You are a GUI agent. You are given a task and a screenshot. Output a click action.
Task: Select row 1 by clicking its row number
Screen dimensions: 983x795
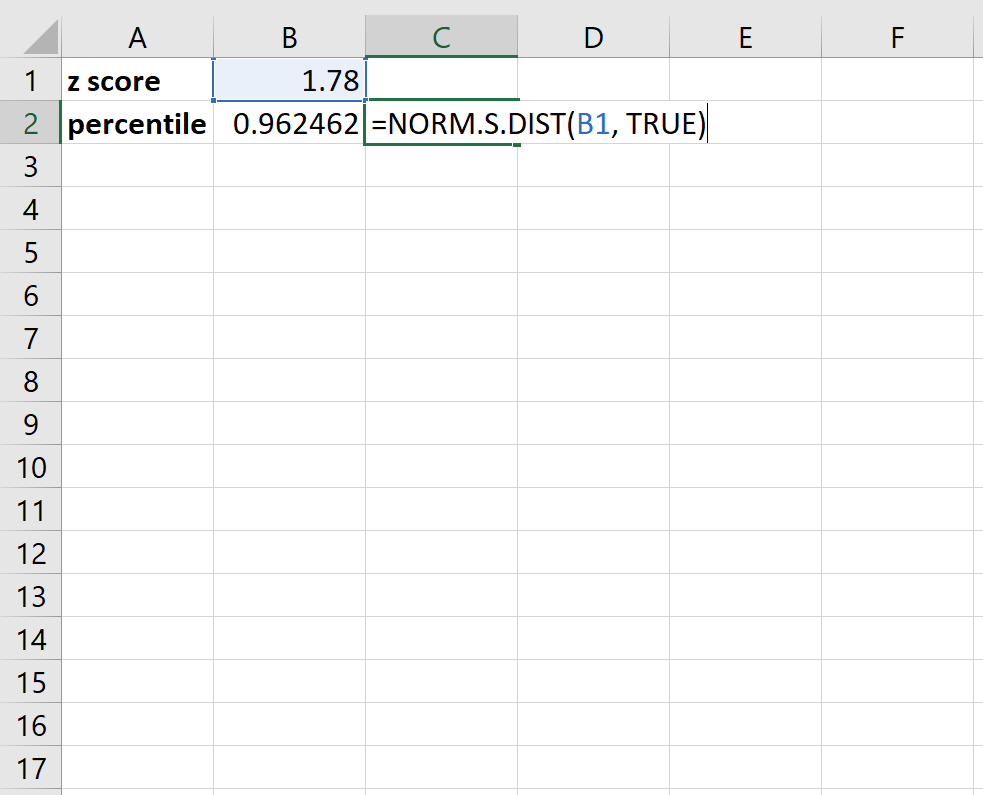(x=30, y=80)
